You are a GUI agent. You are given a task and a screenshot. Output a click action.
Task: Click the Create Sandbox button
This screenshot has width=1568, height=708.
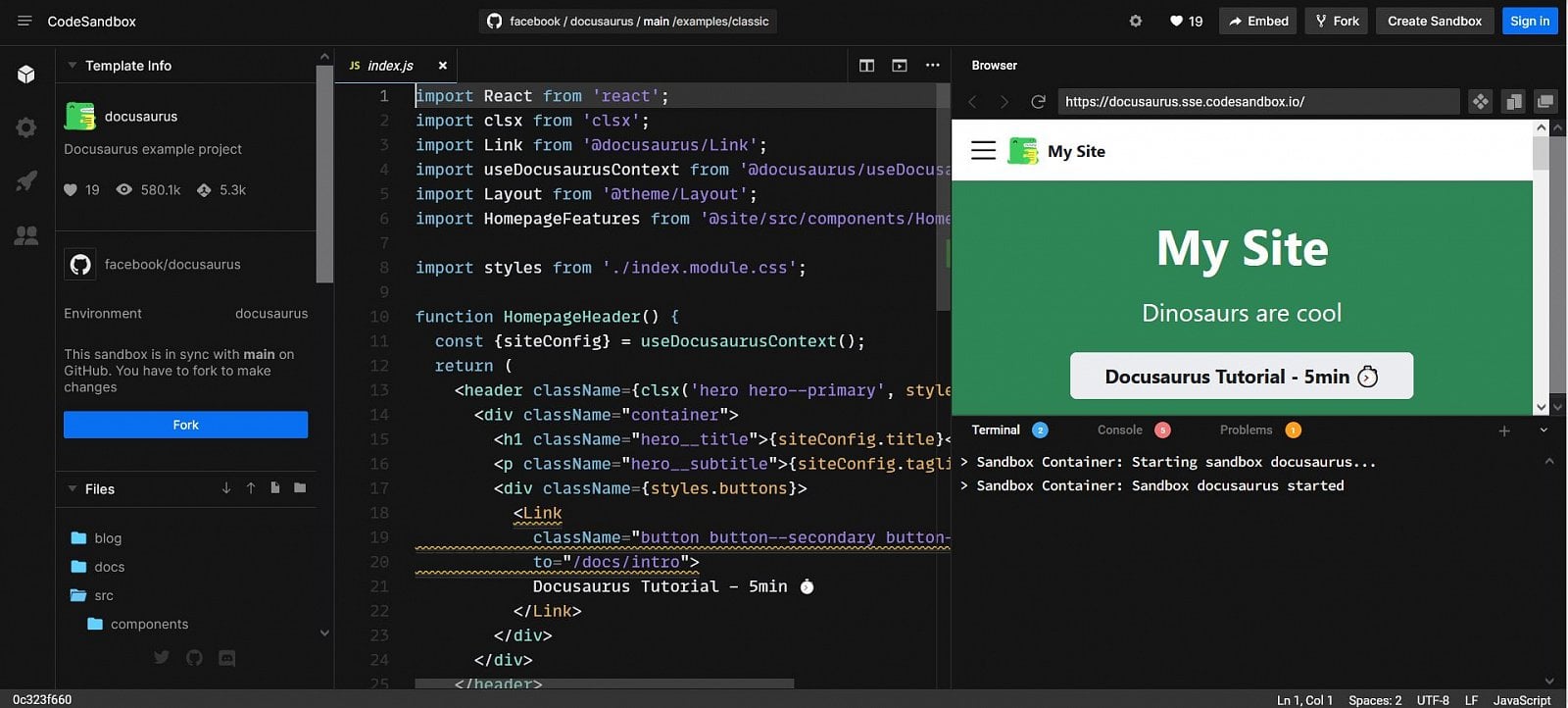point(1434,21)
